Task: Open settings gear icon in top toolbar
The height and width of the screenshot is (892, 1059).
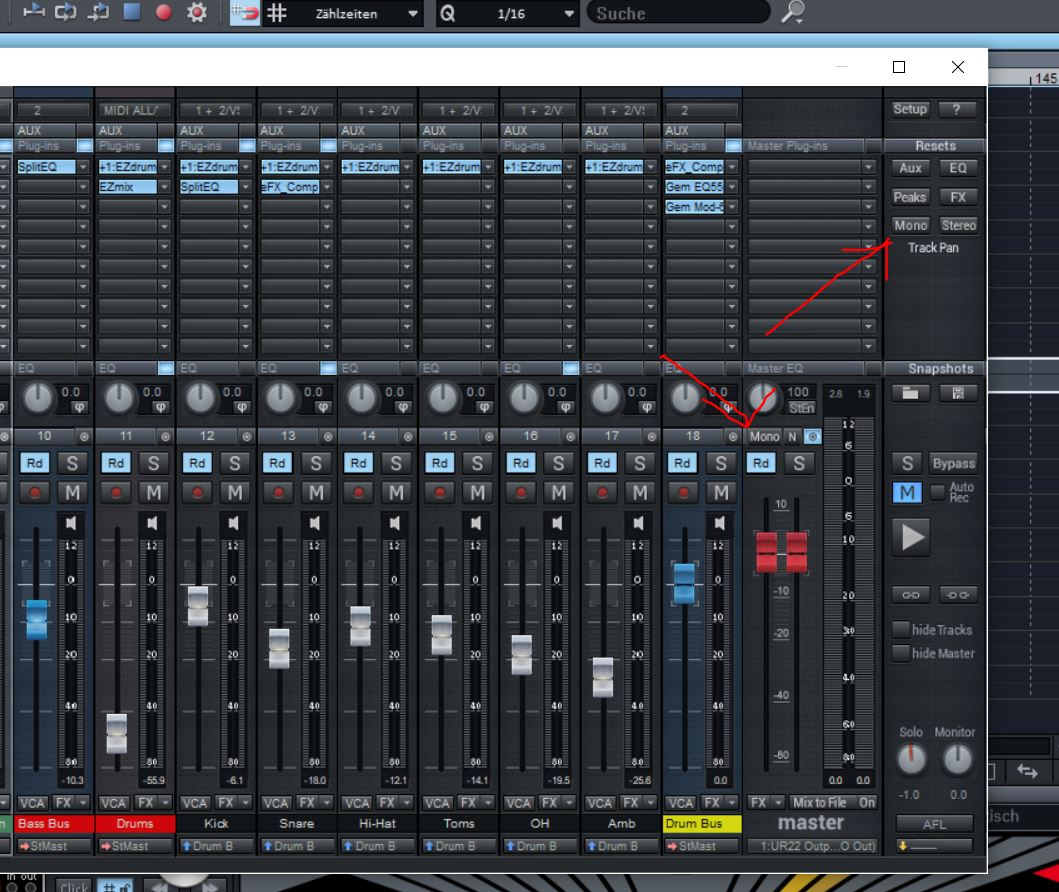Action: (x=197, y=12)
